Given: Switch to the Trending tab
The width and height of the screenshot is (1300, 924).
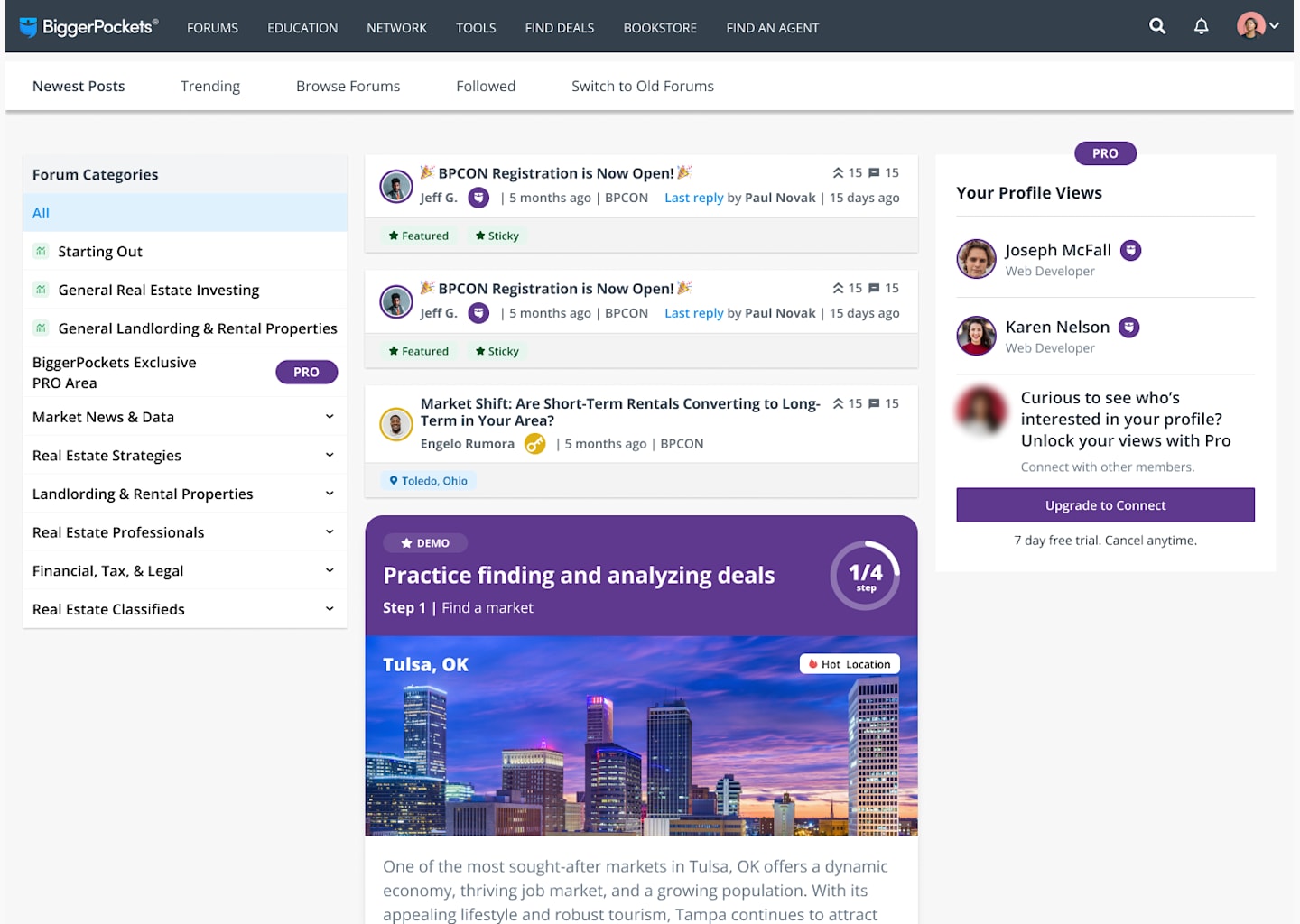Looking at the screenshot, I should pyautogui.click(x=210, y=87).
